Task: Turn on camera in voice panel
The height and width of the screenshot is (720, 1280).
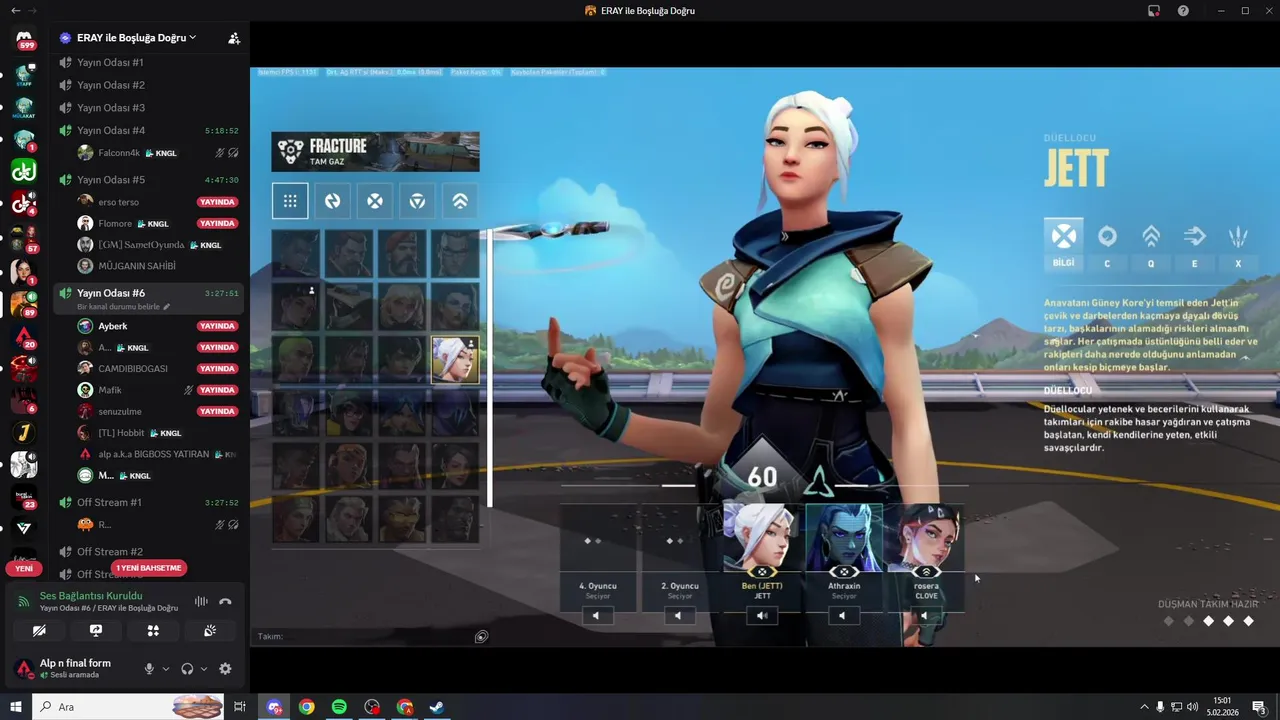Action: point(39,631)
